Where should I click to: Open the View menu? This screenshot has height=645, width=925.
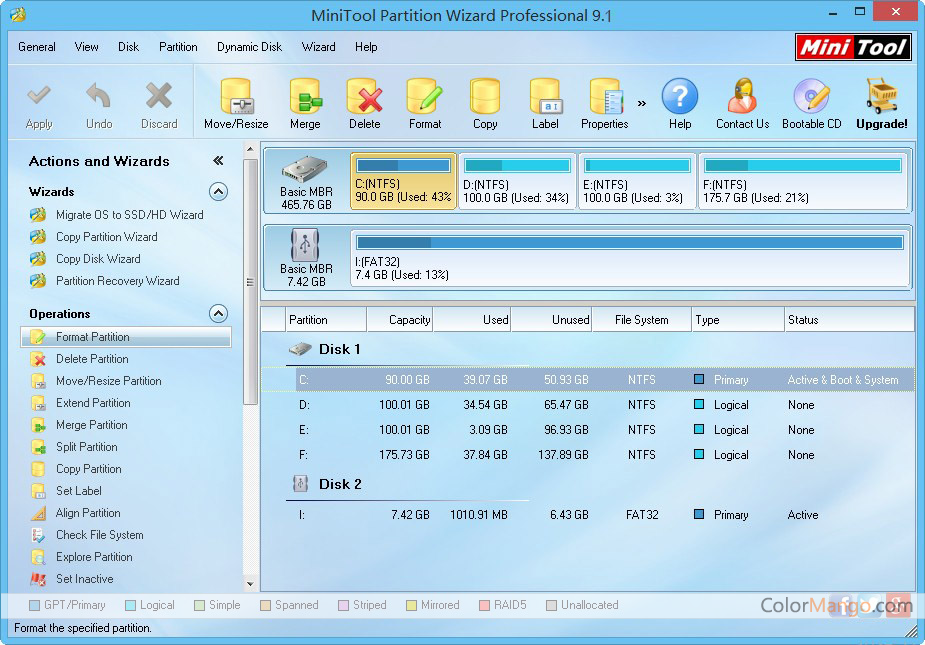tap(86, 47)
